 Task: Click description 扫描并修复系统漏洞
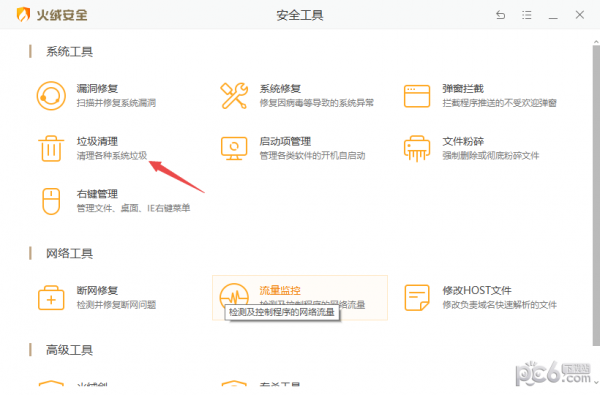pyautogui.click(x=116, y=103)
